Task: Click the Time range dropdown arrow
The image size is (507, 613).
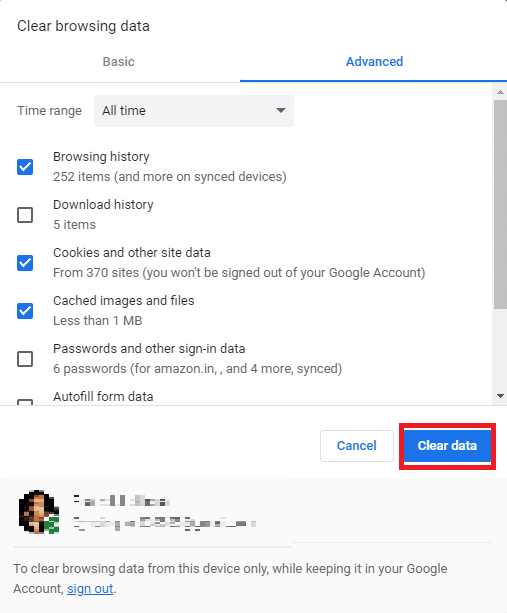Action: click(280, 111)
